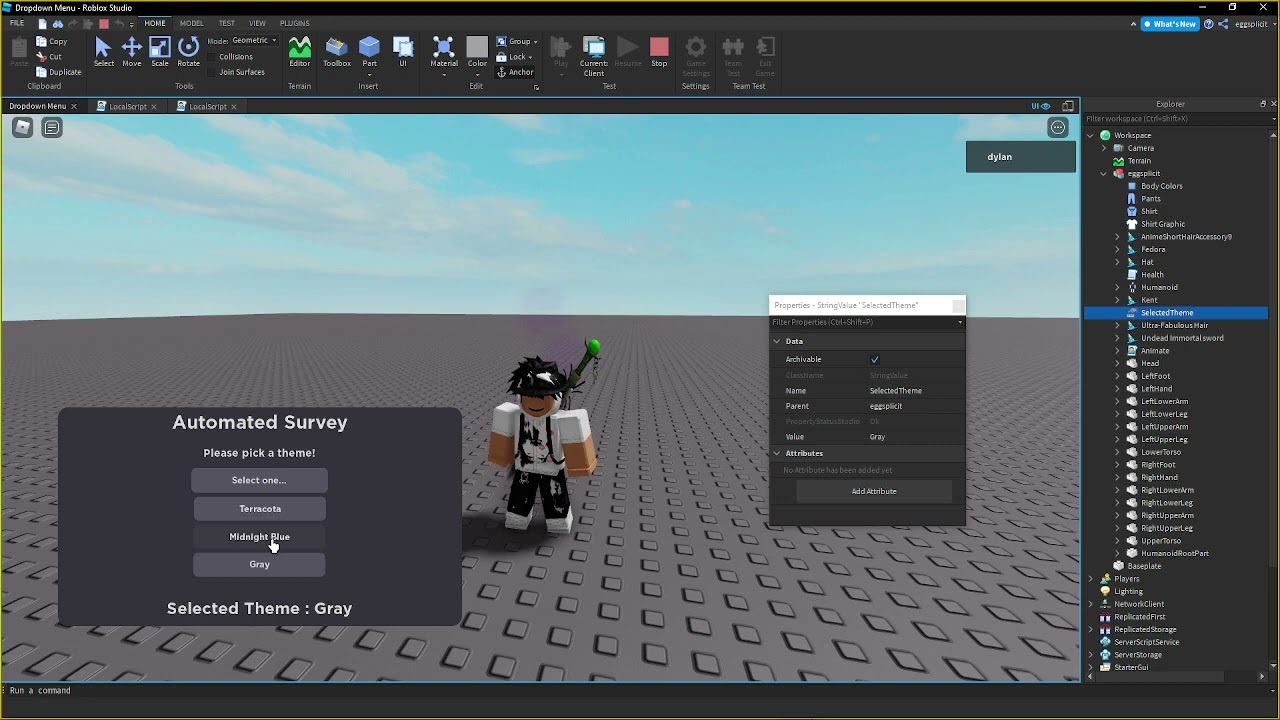Click the new file icon in quick access
Viewport: 1280px width, 720px height.
tap(42, 24)
